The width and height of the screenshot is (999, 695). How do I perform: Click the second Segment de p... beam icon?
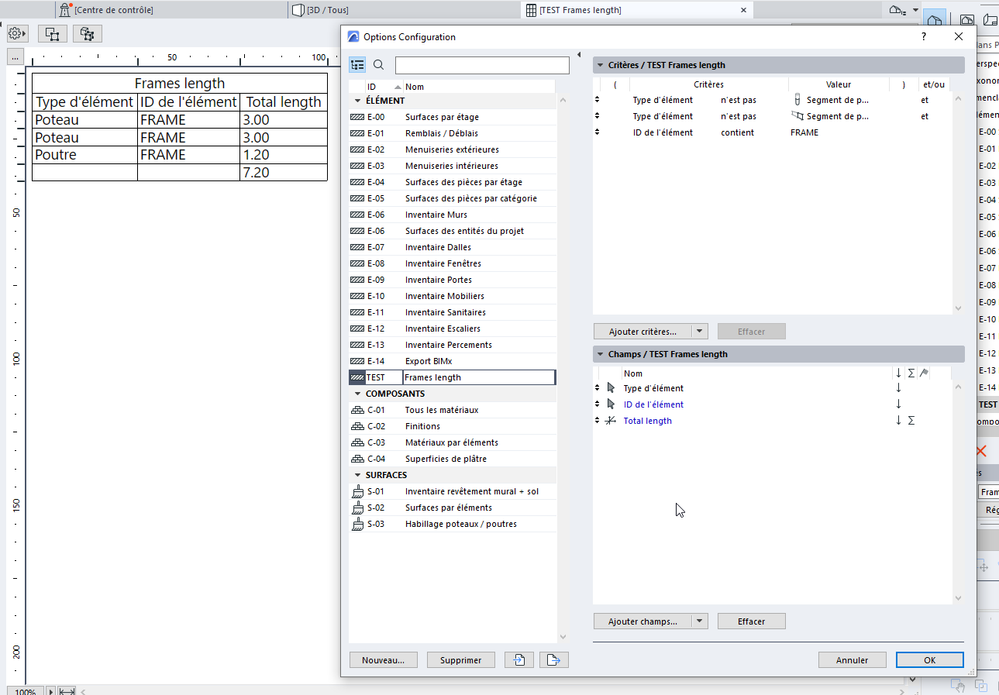[797, 116]
